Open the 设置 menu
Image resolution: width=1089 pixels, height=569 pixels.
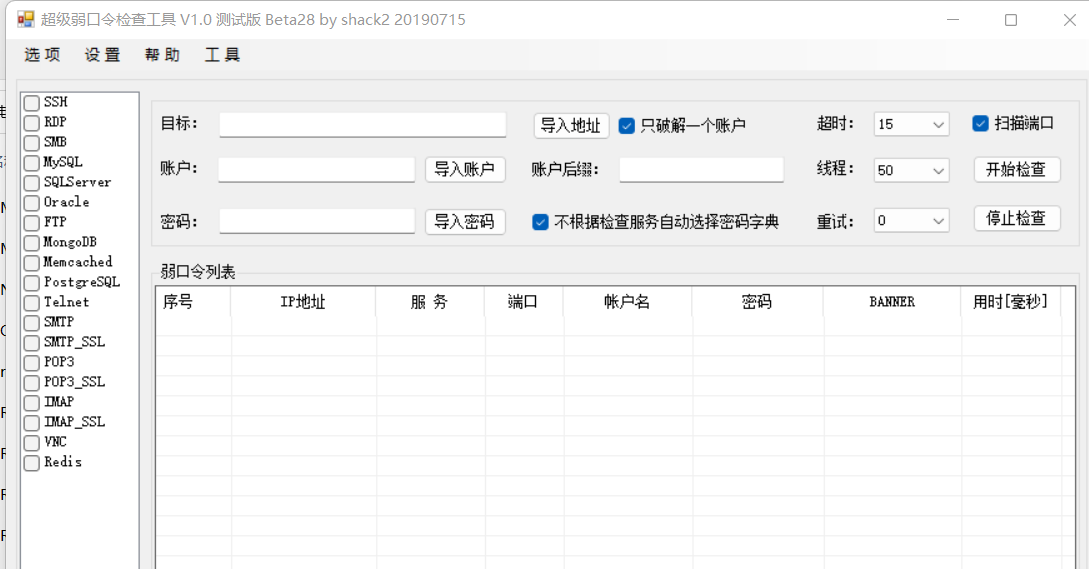coord(102,55)
